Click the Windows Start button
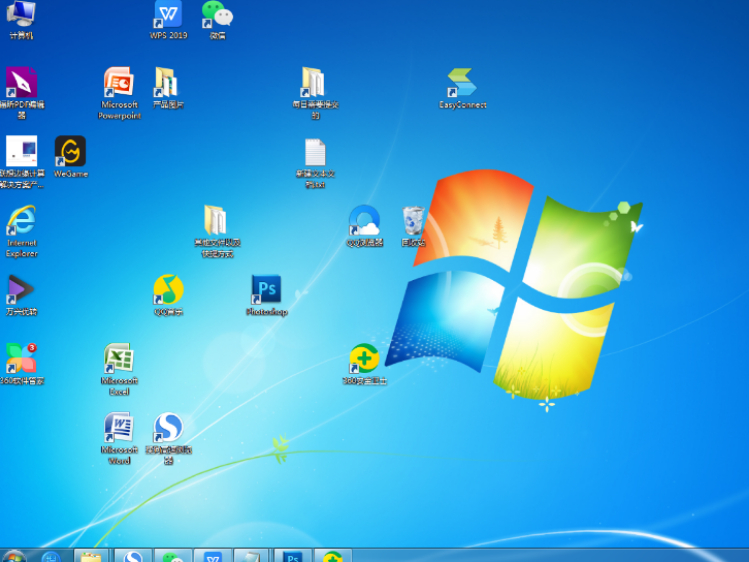The height and width of the screenshot is (562, 749). pyautogui.click(x=14, y=557)
